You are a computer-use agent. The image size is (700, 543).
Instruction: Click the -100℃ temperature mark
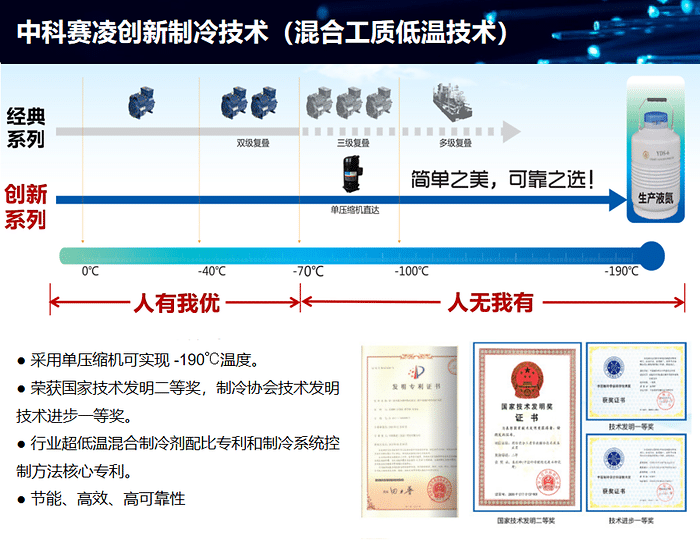point(411,271)
